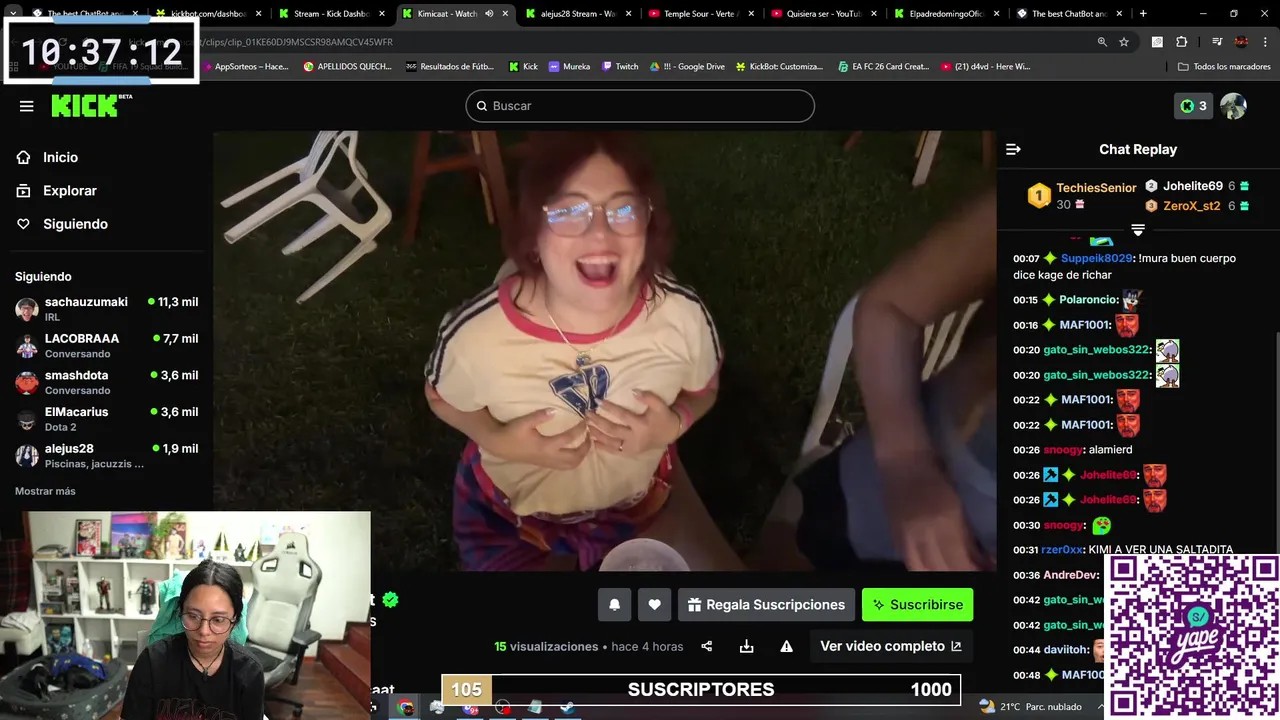1280x720 pixels.
Task: Click Polaroncio username in chat
Action: (x=1088, y=300)
